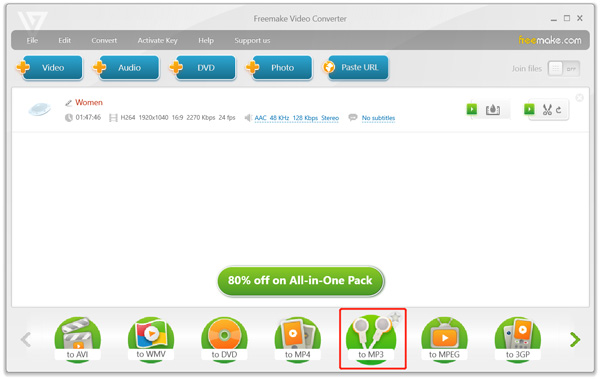
Task: Choose the to WMV output format
Action: coord(151,340)
